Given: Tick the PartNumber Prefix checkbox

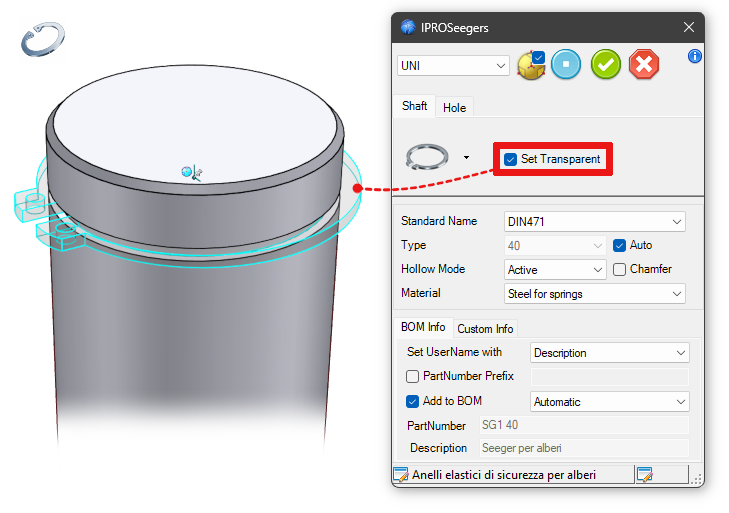Looking at the screenshot, I should (413, 377).
